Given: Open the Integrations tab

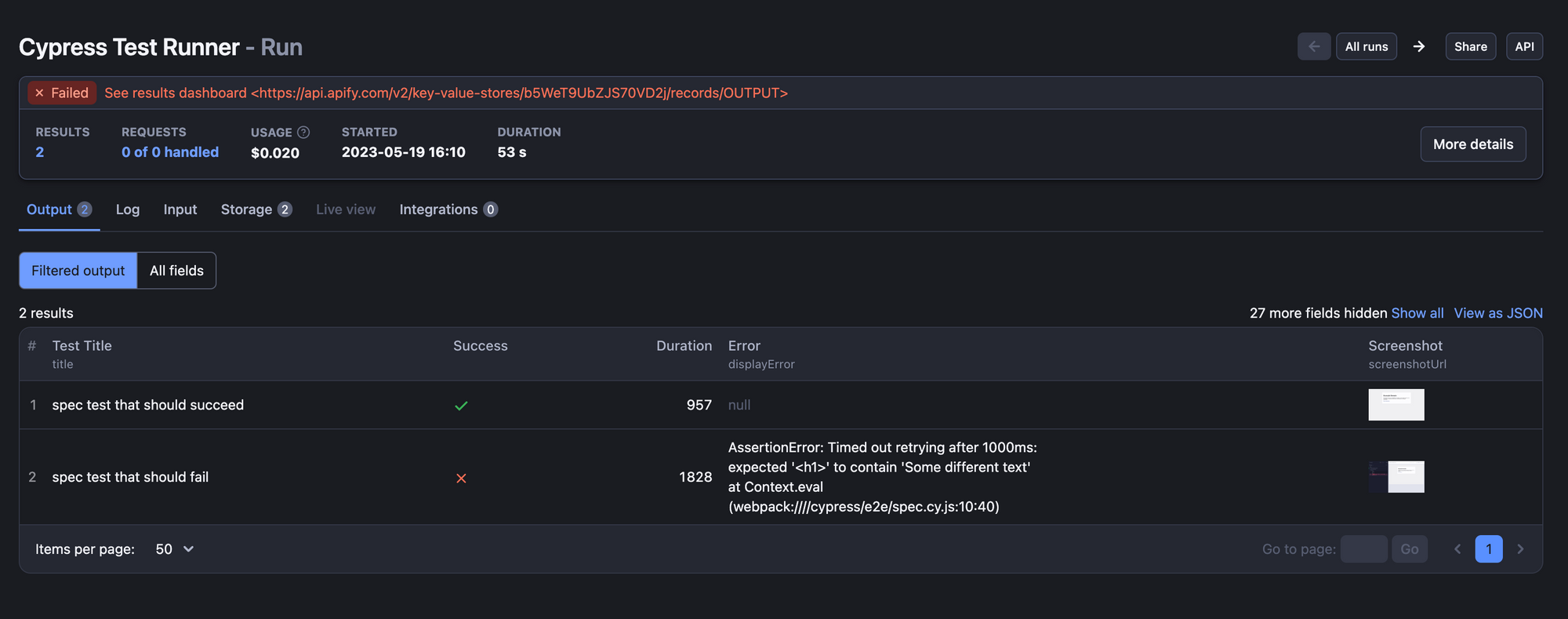Looking at the screenshot, I should 448,209.
